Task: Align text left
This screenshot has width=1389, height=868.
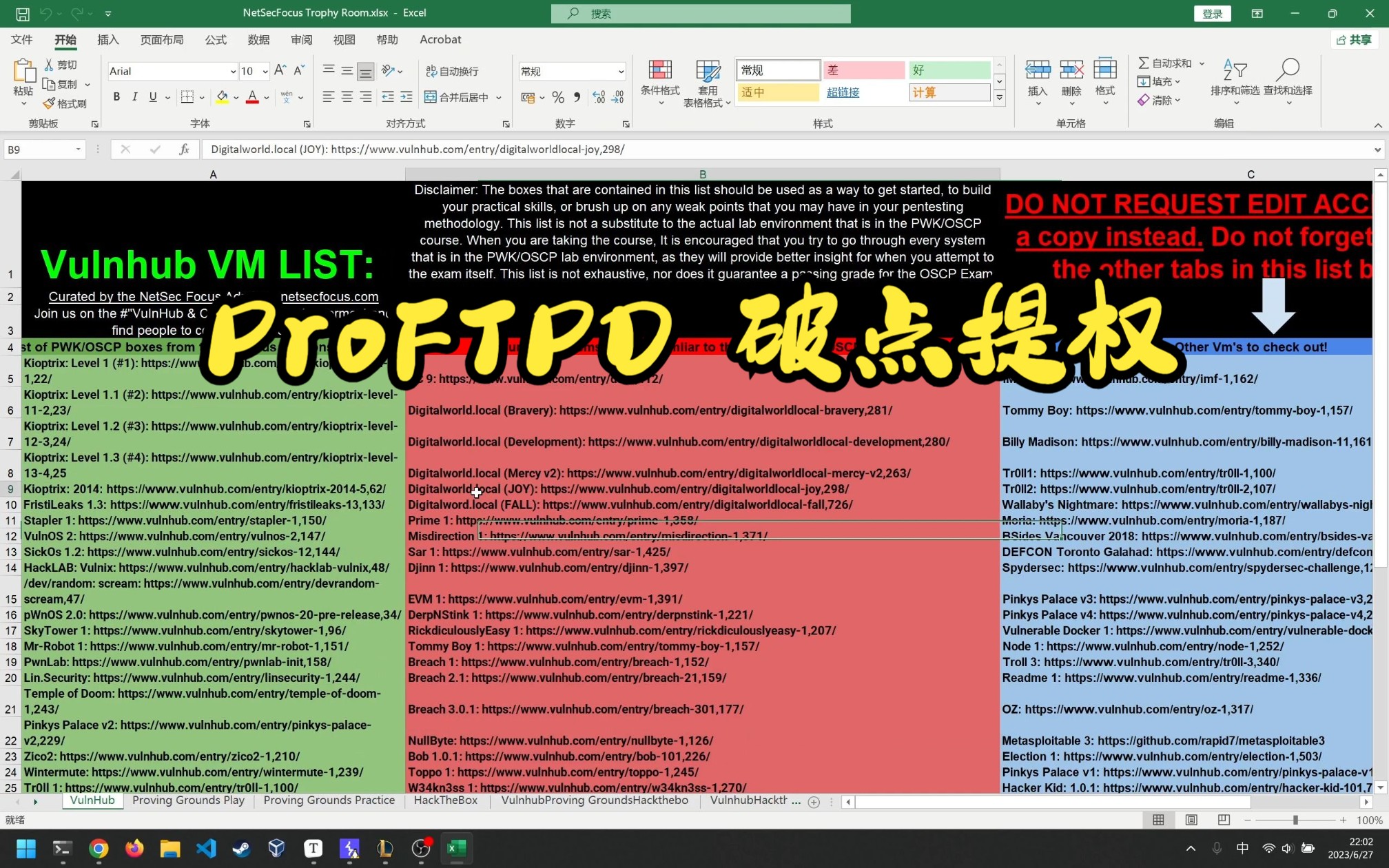Action: 329,97
